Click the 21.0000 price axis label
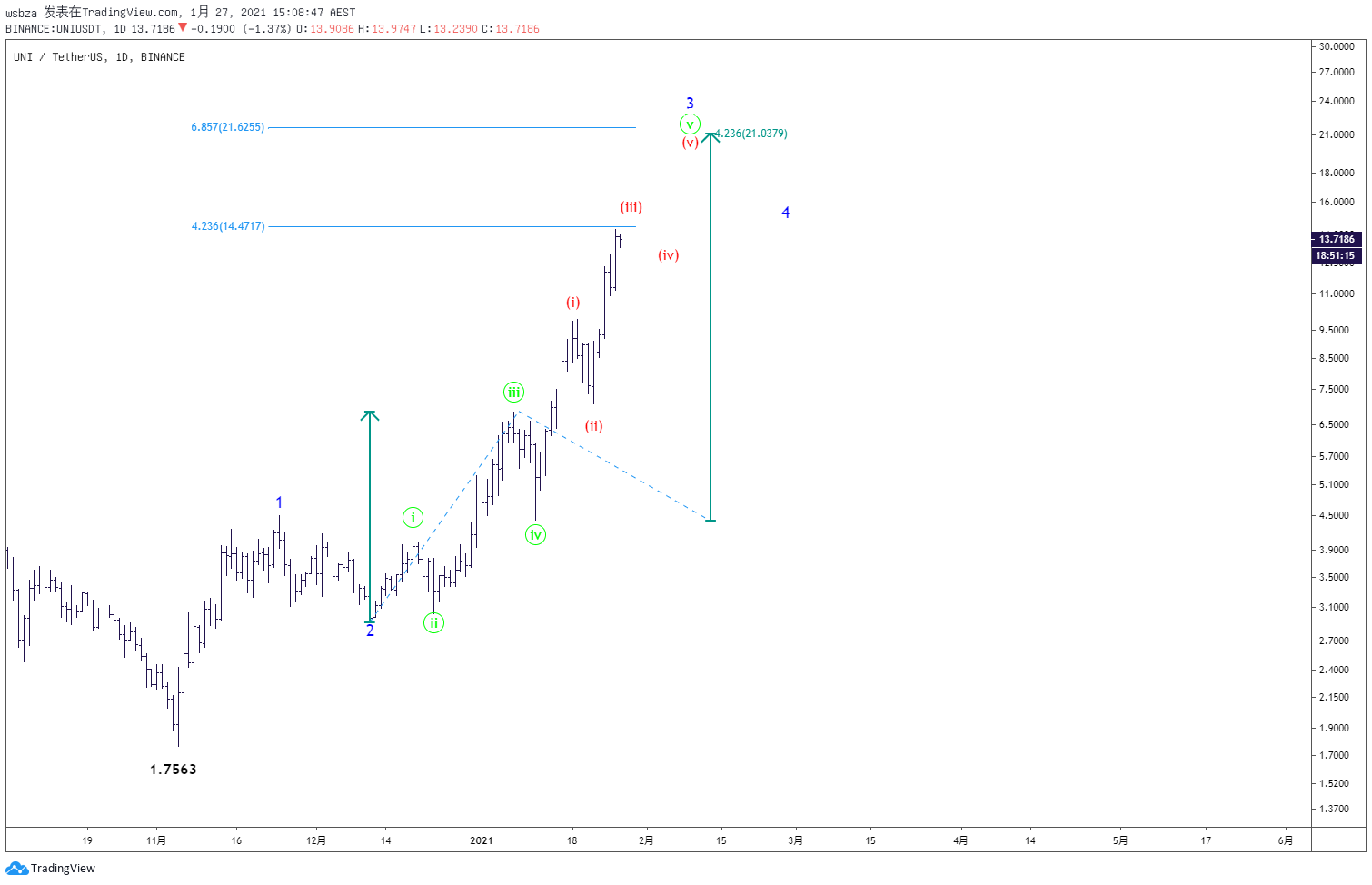Image resolution: width=1372 pixels, height=885 pixels. click(1337, 134)
